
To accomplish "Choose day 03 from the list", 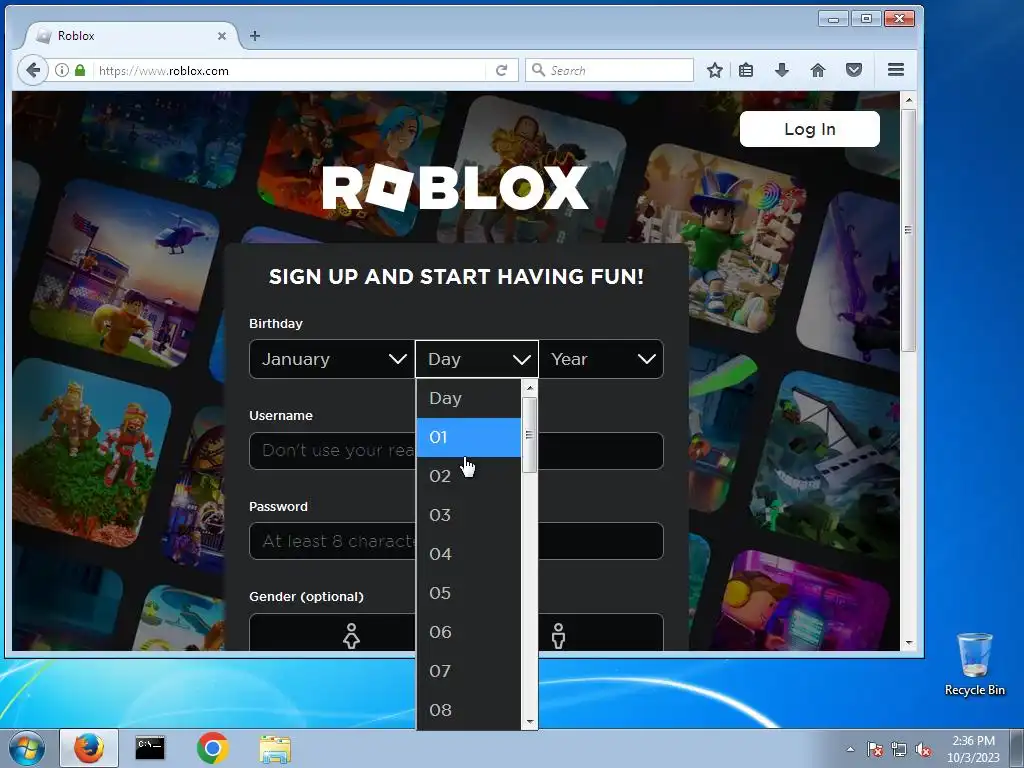I will (x=469, y=515).
